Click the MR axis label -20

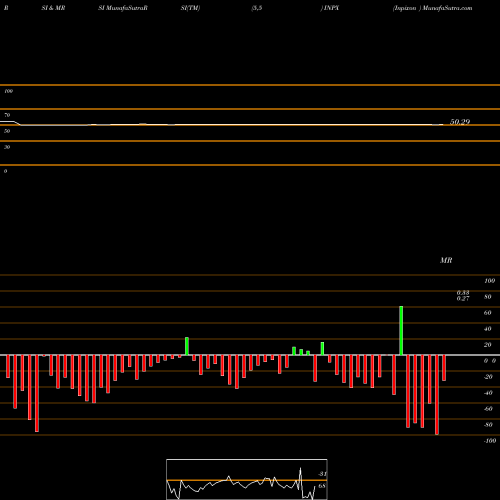[488, 377]
